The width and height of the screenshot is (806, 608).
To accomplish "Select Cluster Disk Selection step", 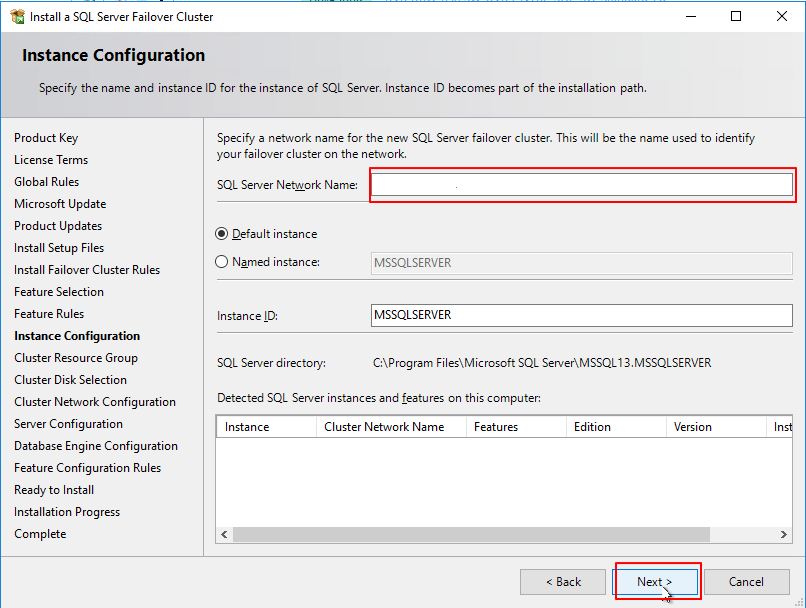I will coord(70,380).
